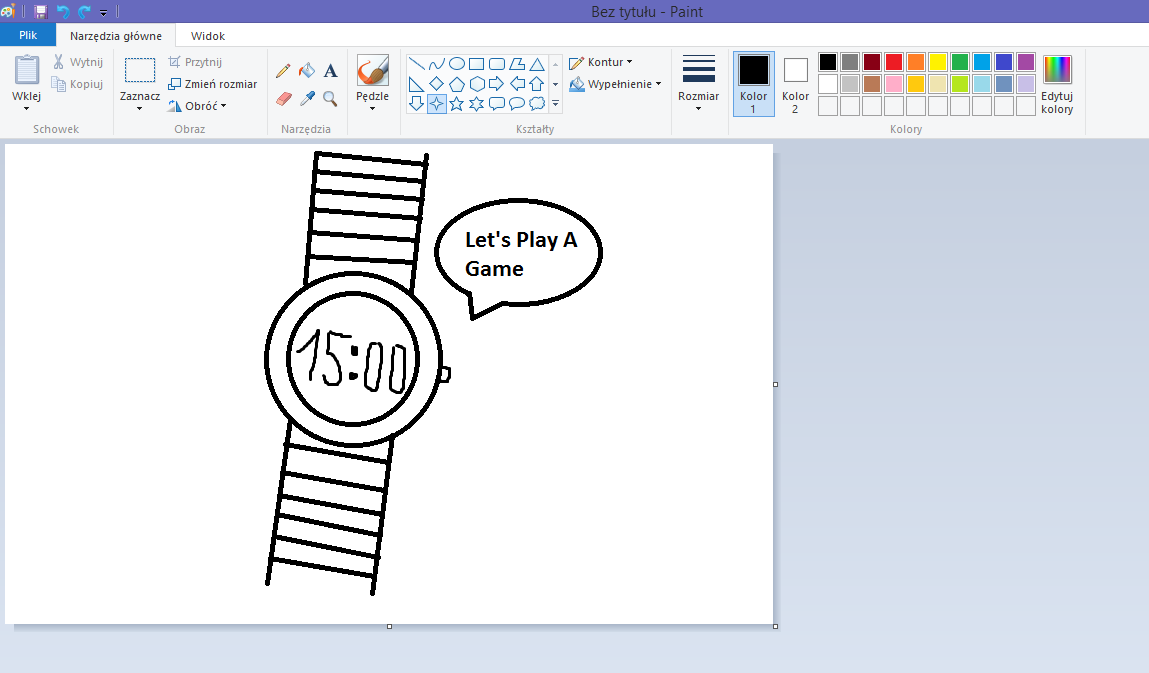Click the canvas bottom edge resize handle
Screen dimensions: 1149x673
[x=389, y=626]
